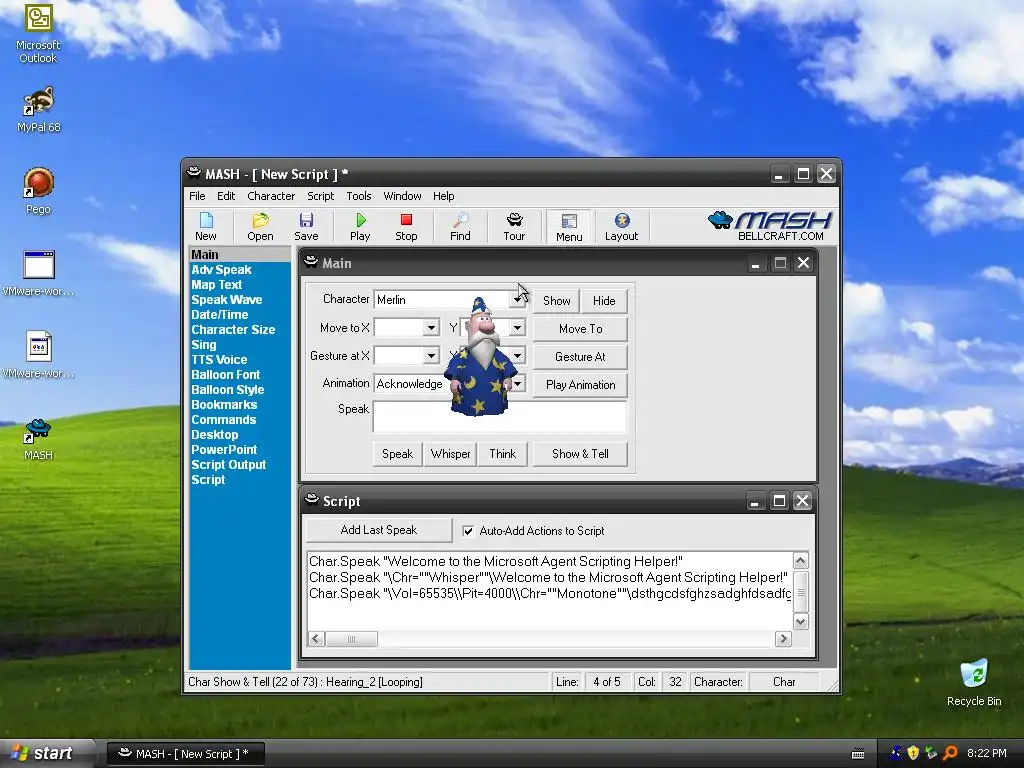Open the Character menu
This screenshot has height=768, width=1024.
coord(271,196)
